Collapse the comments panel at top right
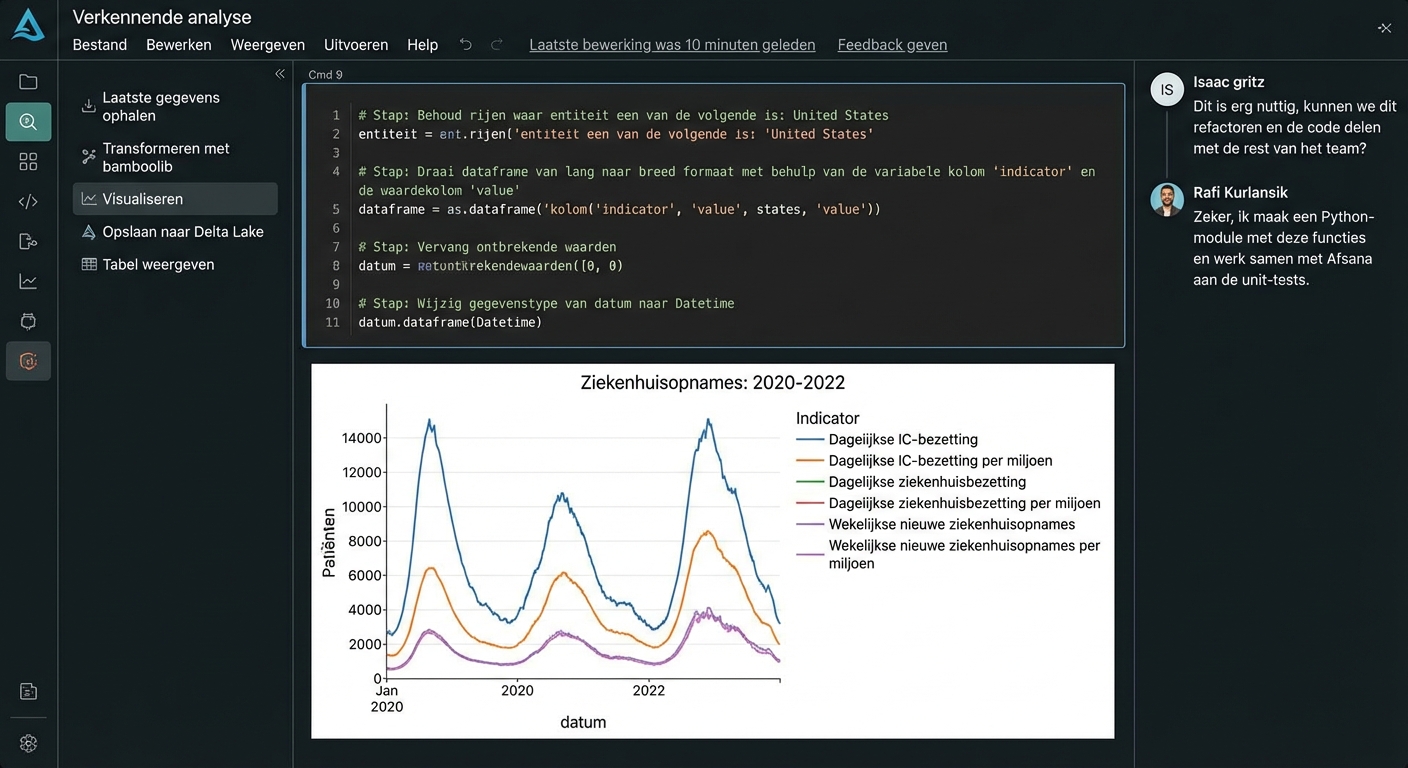1408x768 pixels. click(x=1384, y=28)
